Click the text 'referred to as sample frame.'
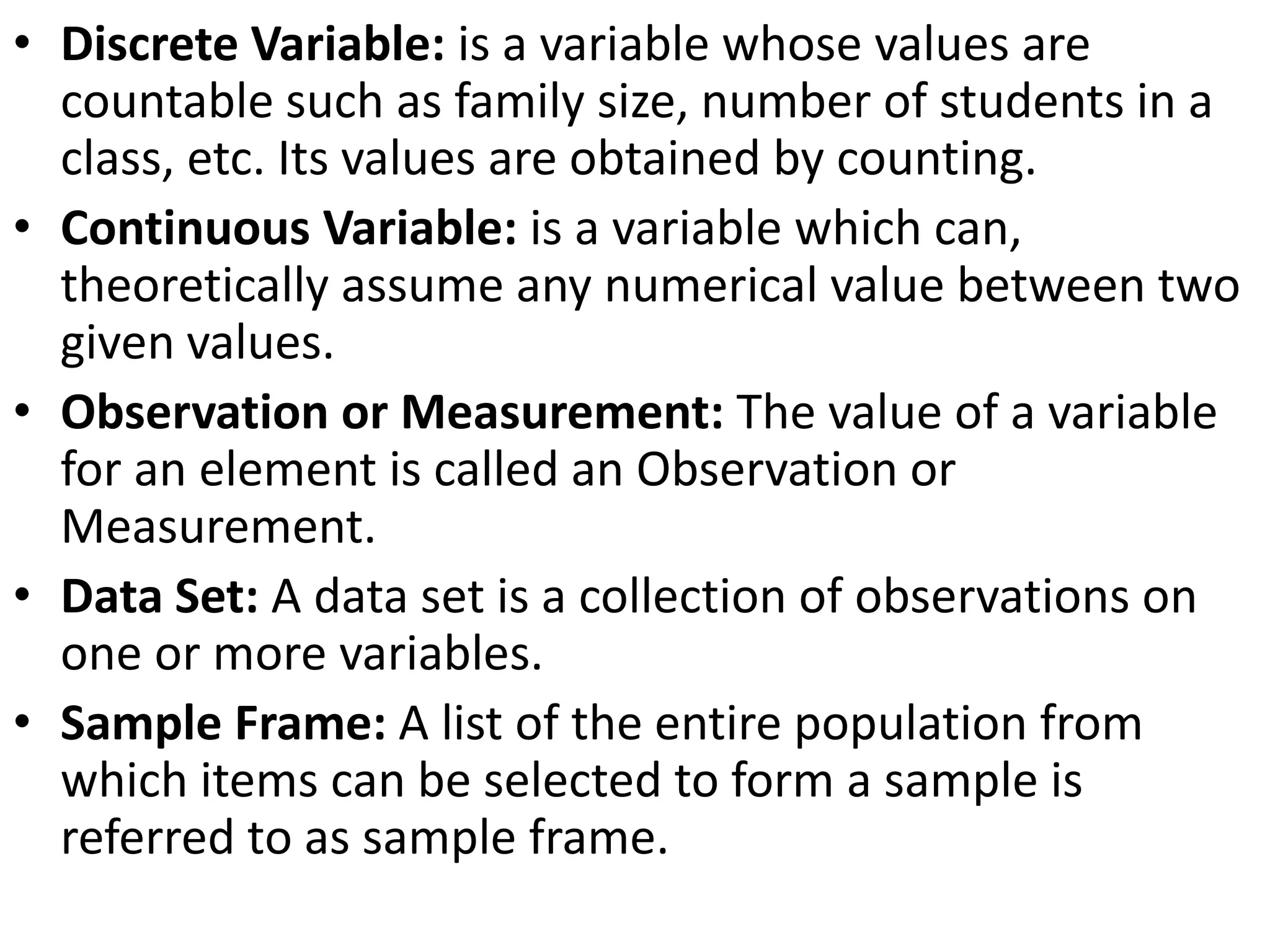 pyautogui.click(x=365, y=837)
